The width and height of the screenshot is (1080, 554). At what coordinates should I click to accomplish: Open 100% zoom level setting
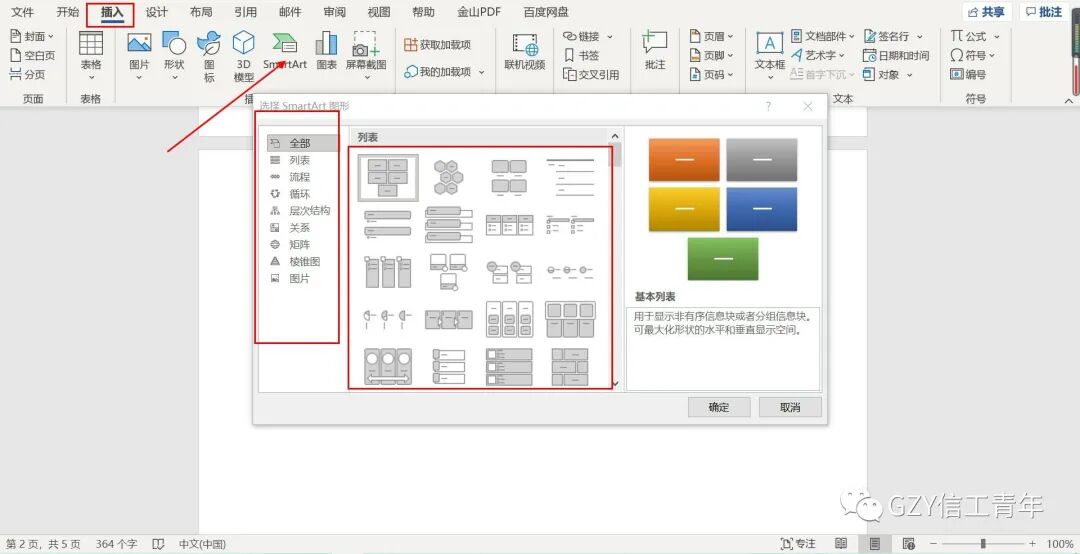click(1059, 544)
